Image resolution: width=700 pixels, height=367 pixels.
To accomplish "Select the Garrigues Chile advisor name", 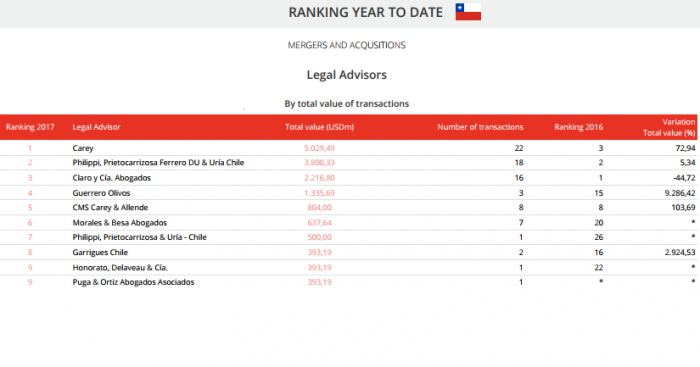I will tap(100, 252).
